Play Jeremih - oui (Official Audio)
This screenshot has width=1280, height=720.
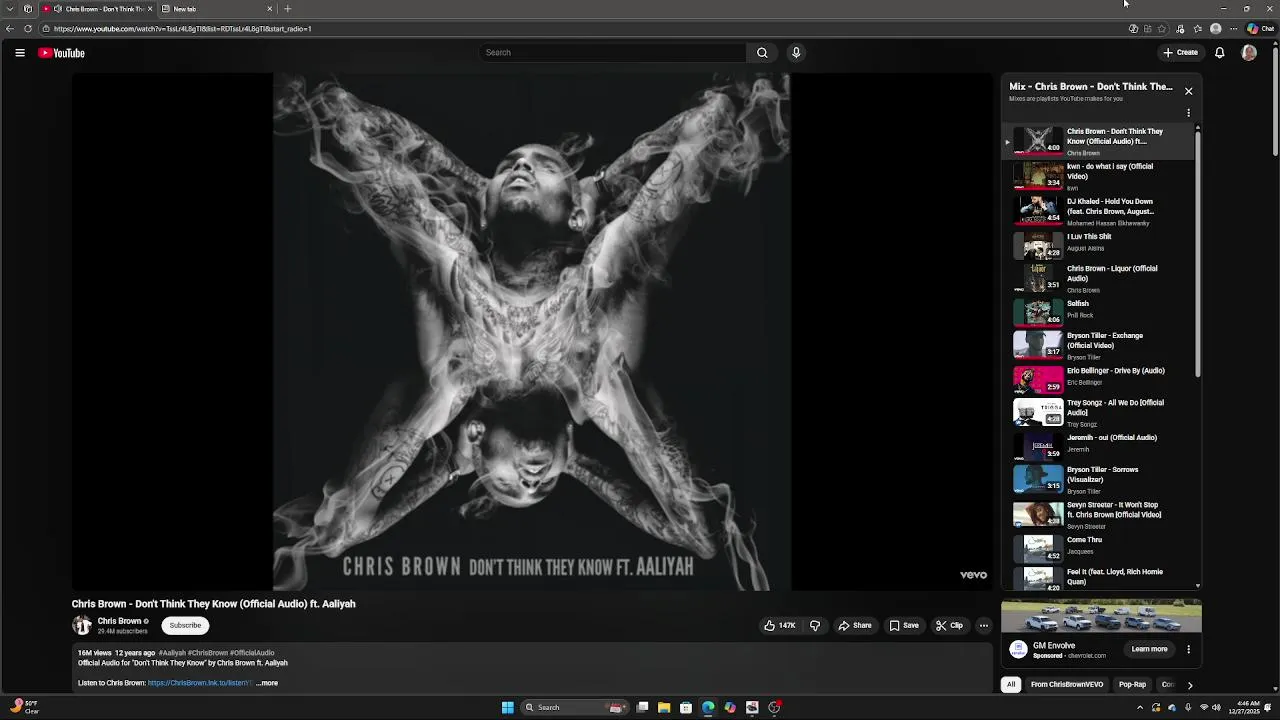1098,446
